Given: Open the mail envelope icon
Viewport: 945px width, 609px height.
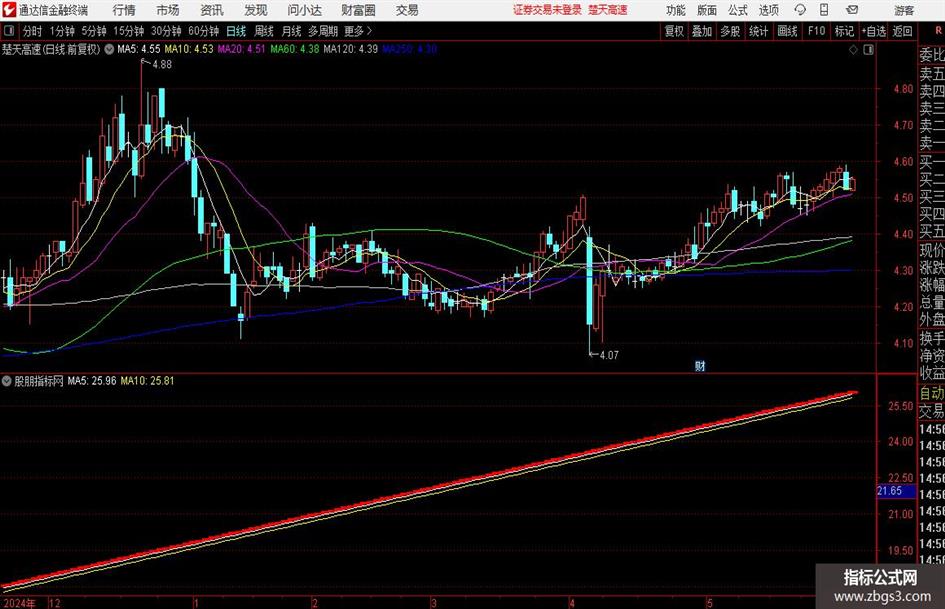Looking at the screenshot, I should tap(852, 10).
